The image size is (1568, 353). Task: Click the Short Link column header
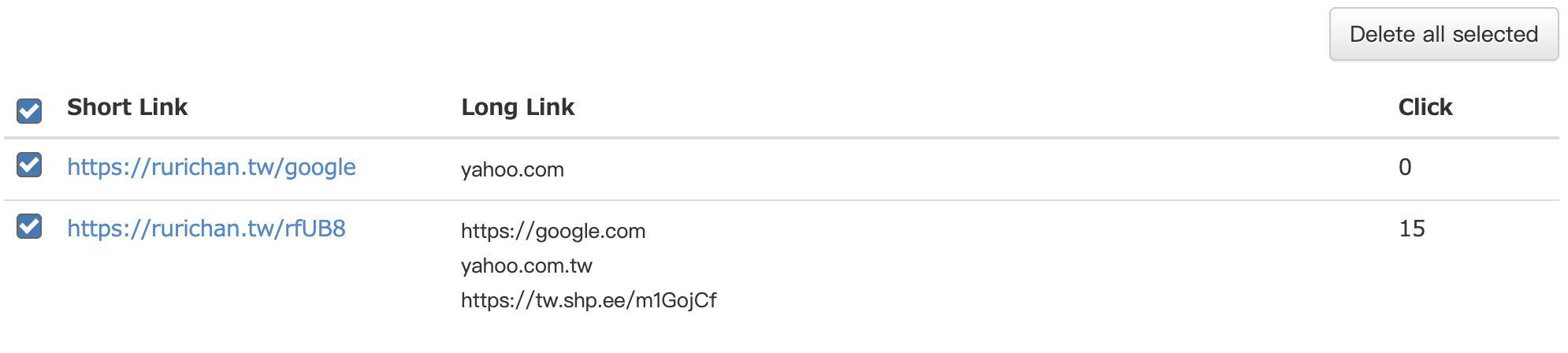(127, 107)
